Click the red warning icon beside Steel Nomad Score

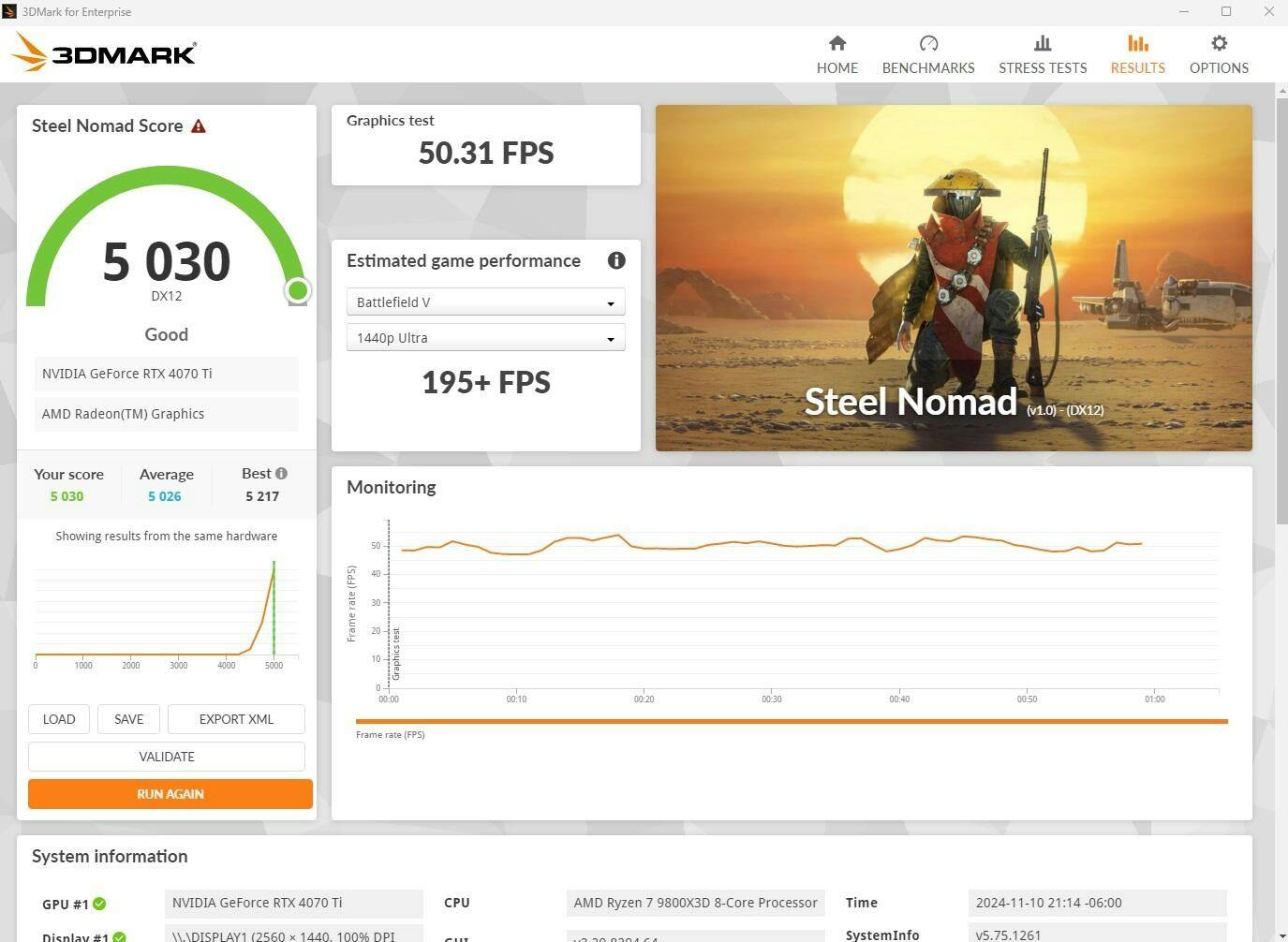click(199, 125)
